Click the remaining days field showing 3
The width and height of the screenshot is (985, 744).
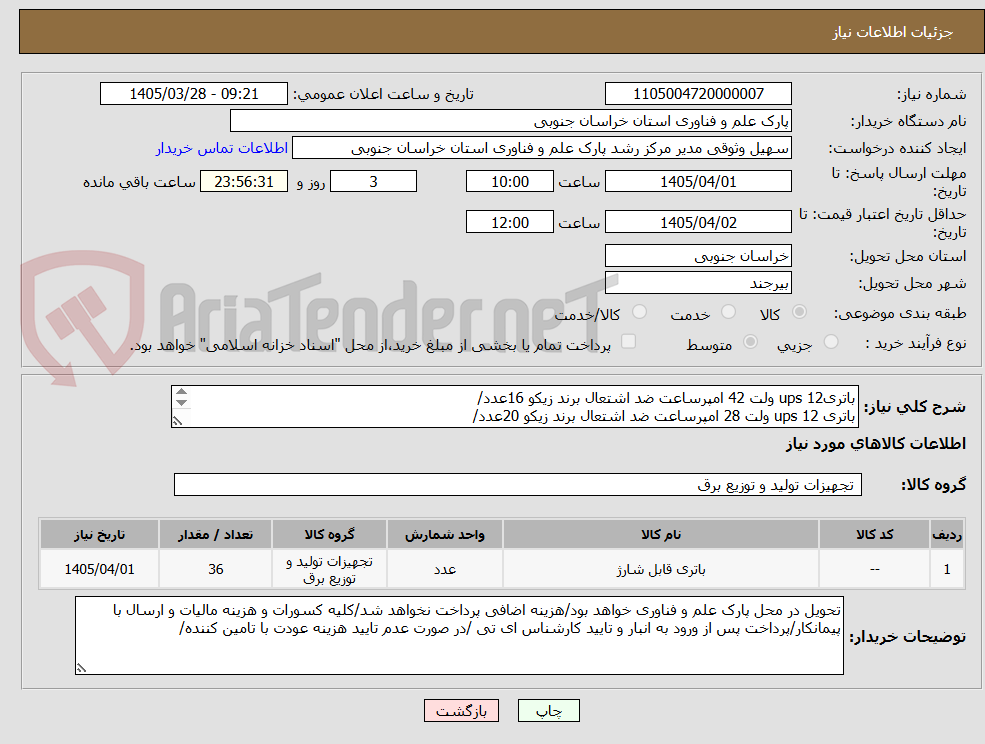(x=373, y=182)
